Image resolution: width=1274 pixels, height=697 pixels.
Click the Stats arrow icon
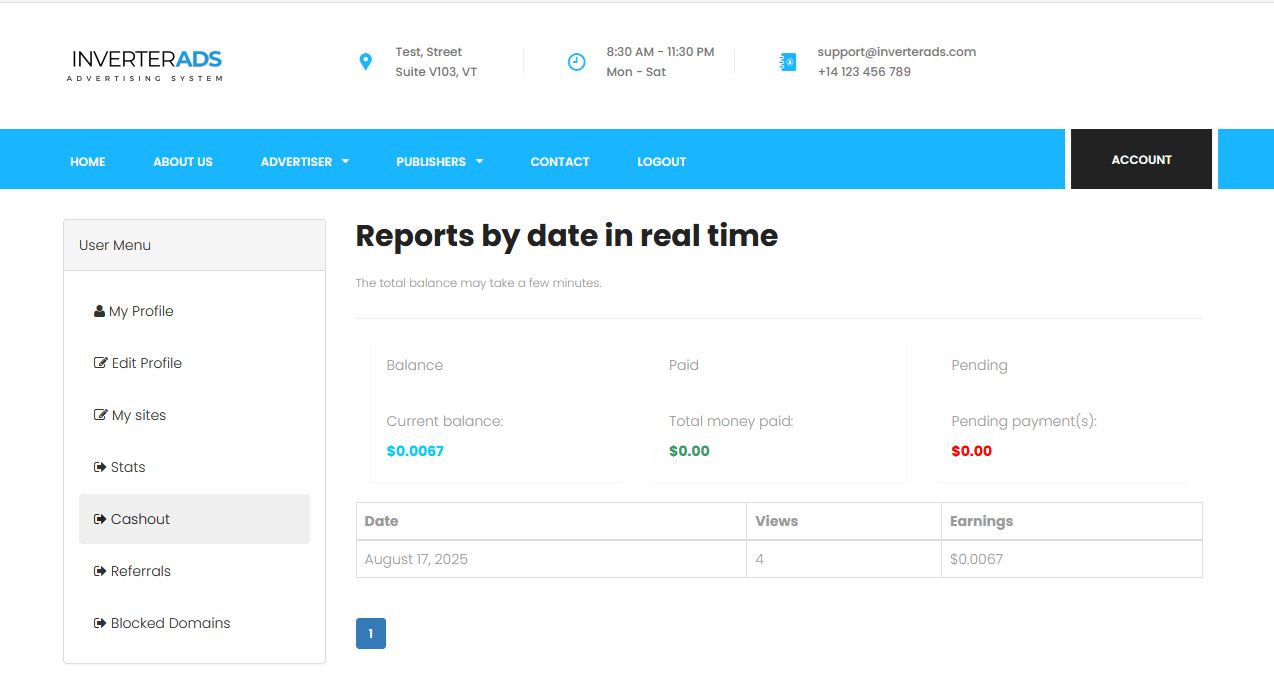pos(100,467)
